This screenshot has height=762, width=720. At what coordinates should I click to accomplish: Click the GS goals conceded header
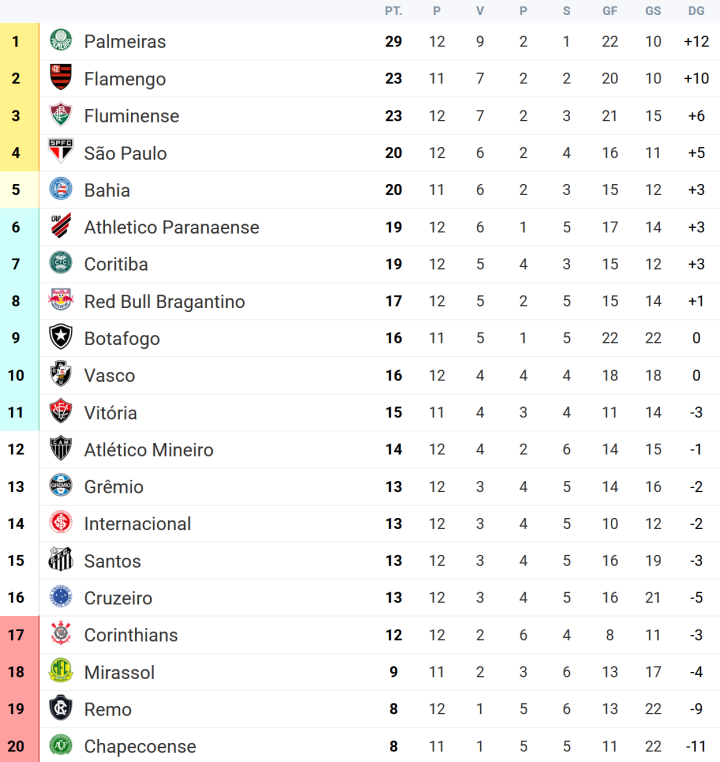coord(653,11)
